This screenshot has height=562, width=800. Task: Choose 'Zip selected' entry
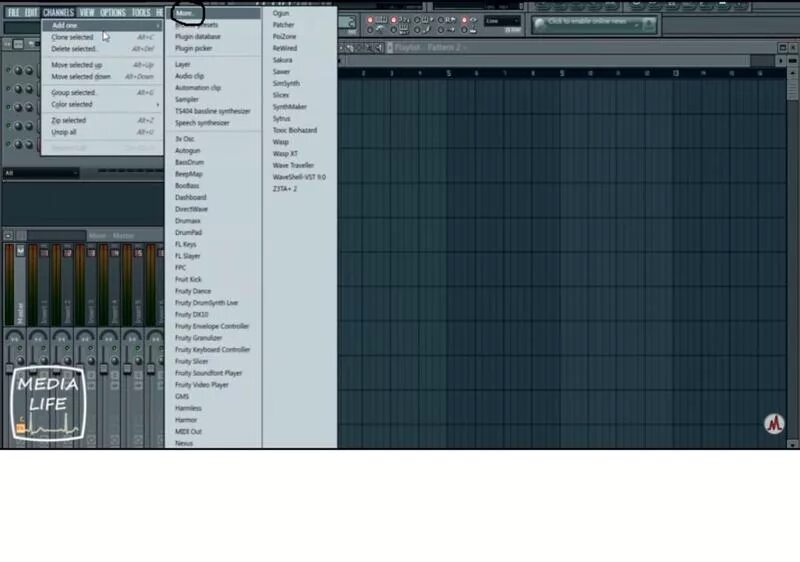pos(102,120)
